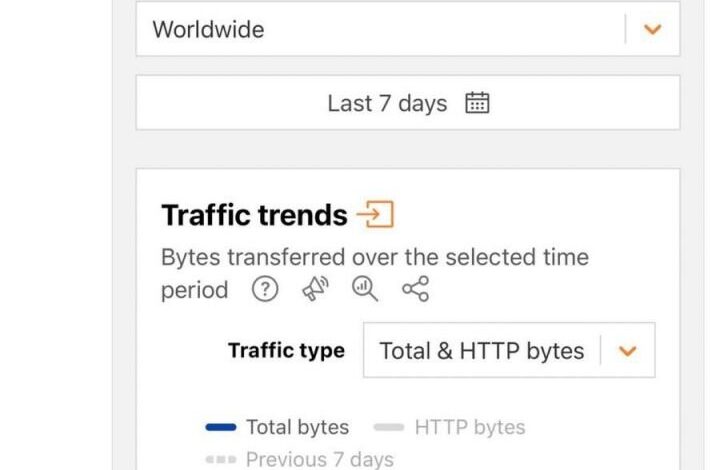This screenshot has height=470, width=720.
Task: Toggle the HTTP bytes legend series
Action: [x=469, y=427]
